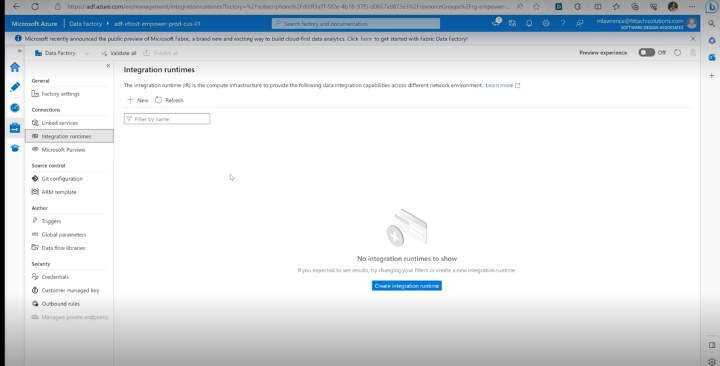Image resolution: width=720 pixels, height=366 pixels.
Task: Select Integration runtimes menu item
Action: tap(69, 136)
